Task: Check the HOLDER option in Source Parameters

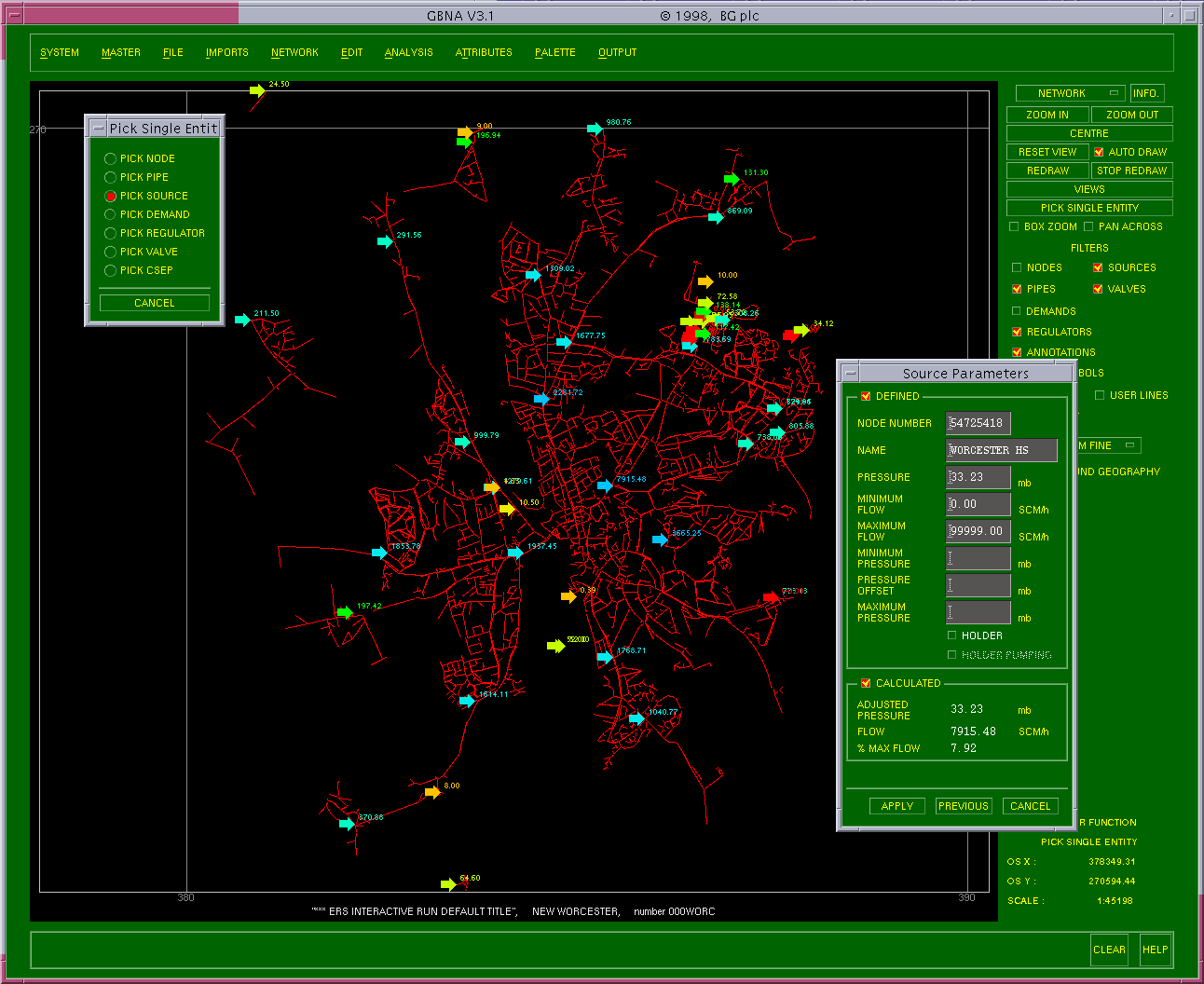Action: pos(951,635)
